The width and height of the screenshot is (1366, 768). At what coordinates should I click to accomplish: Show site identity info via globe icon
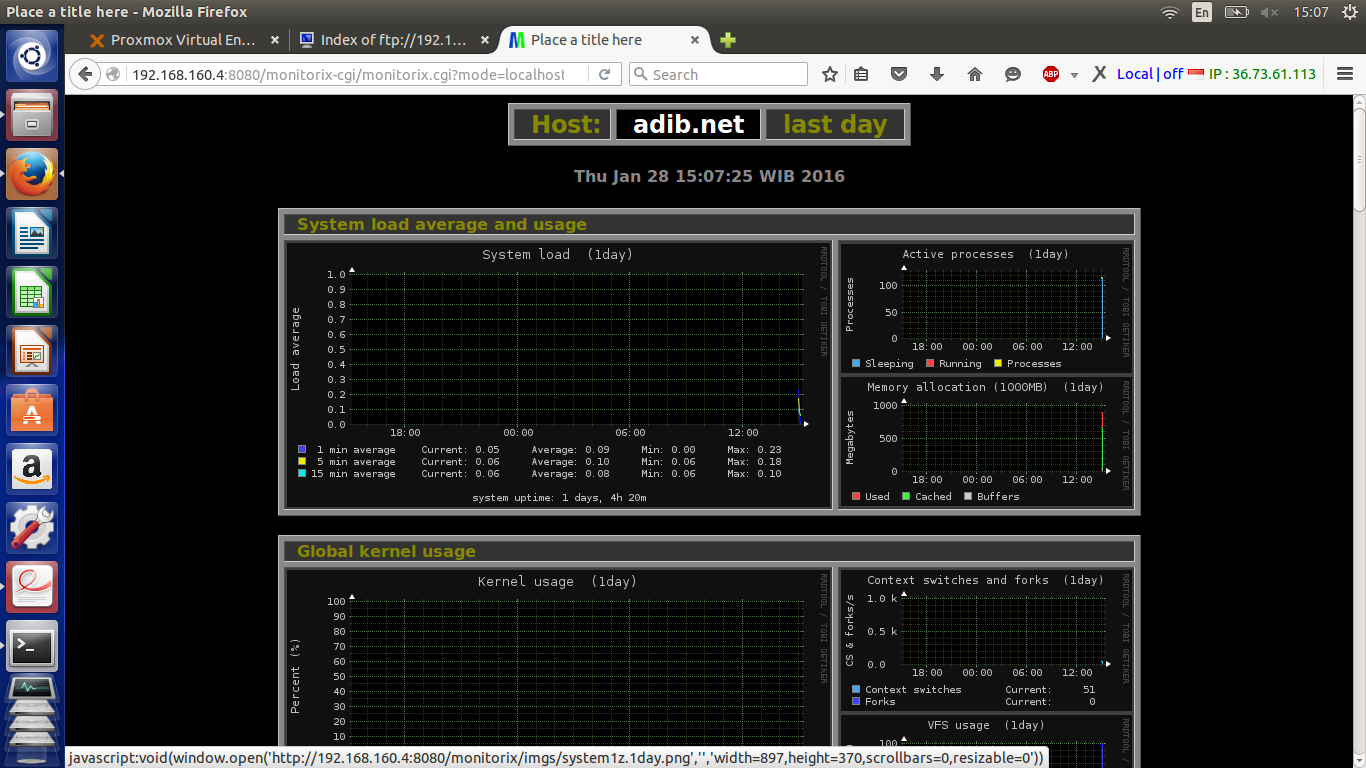[x=113, y=74]
